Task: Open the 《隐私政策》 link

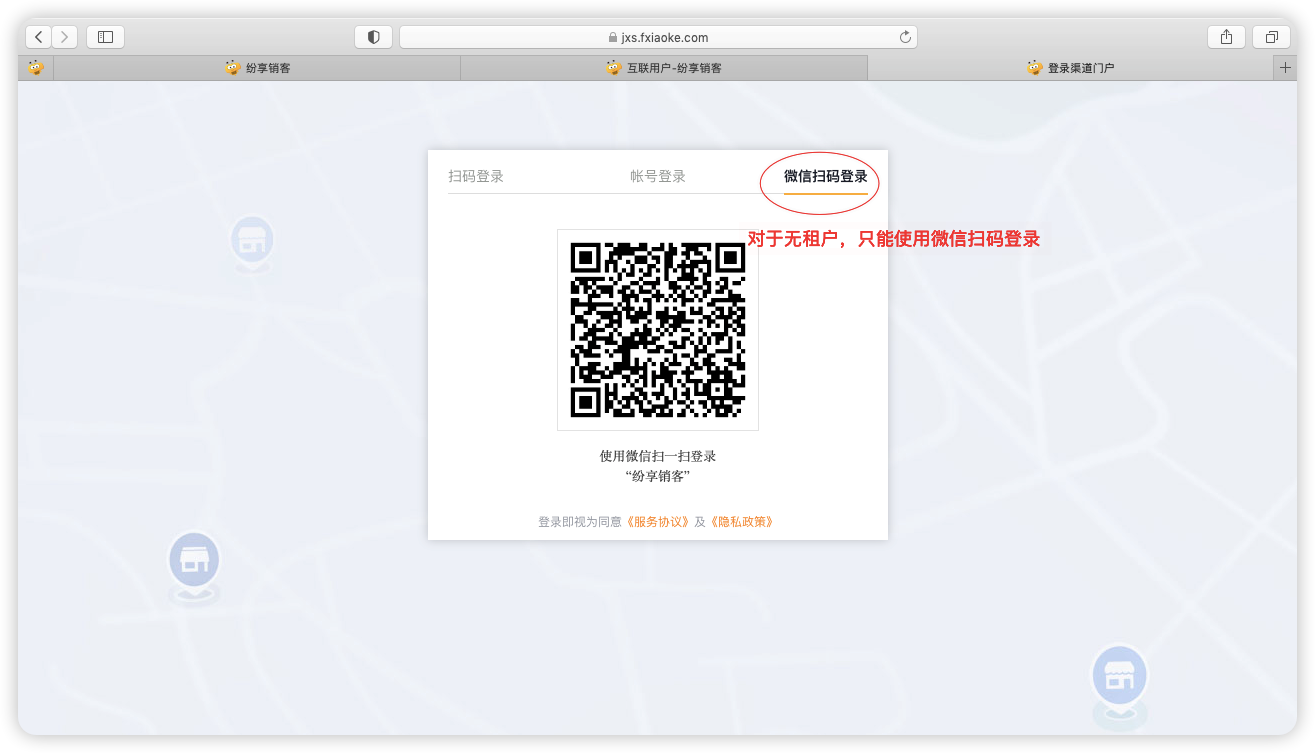Action: 741,522
